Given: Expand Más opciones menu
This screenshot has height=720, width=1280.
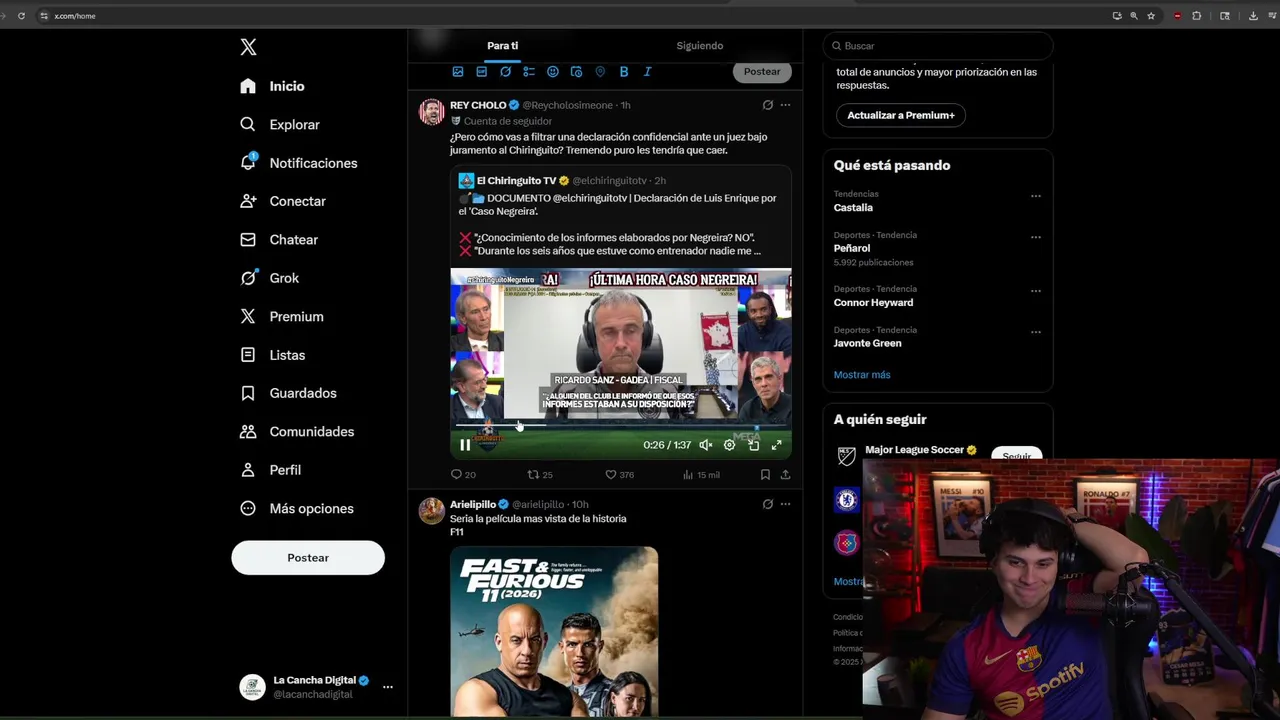Looking at the screenshot, I should 296,508.
